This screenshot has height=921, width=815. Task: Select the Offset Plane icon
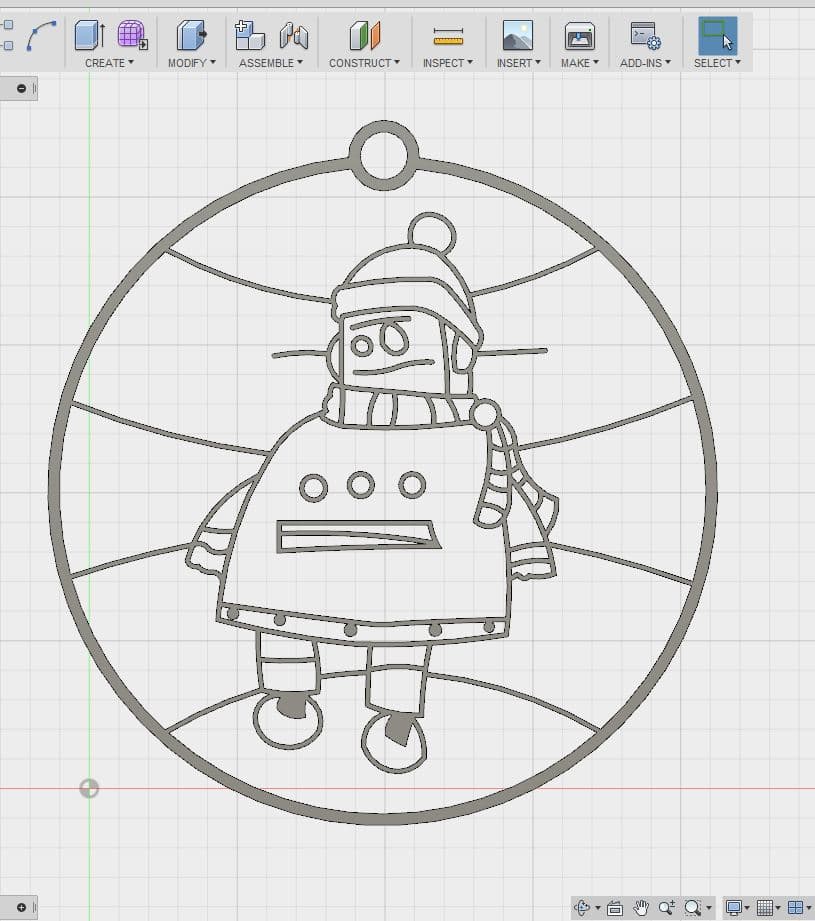pos(364,36)
